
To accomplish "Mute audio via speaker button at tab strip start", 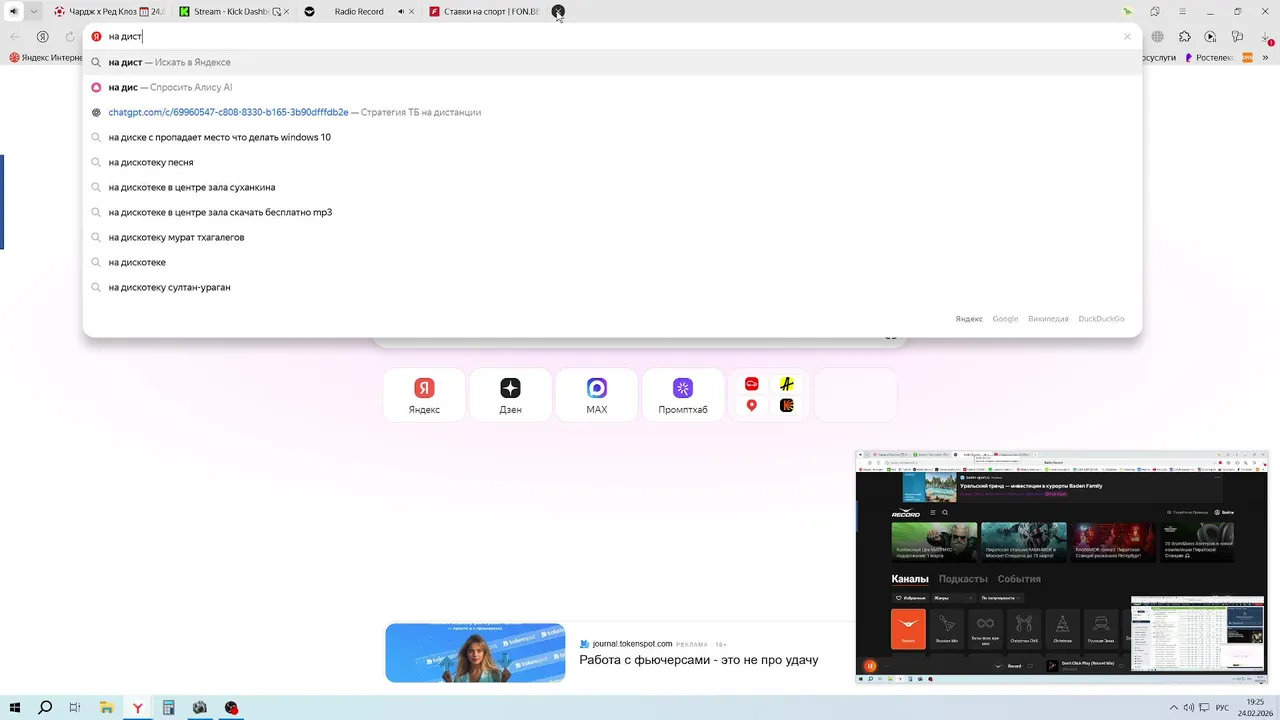I will click(x=13, y=11).
